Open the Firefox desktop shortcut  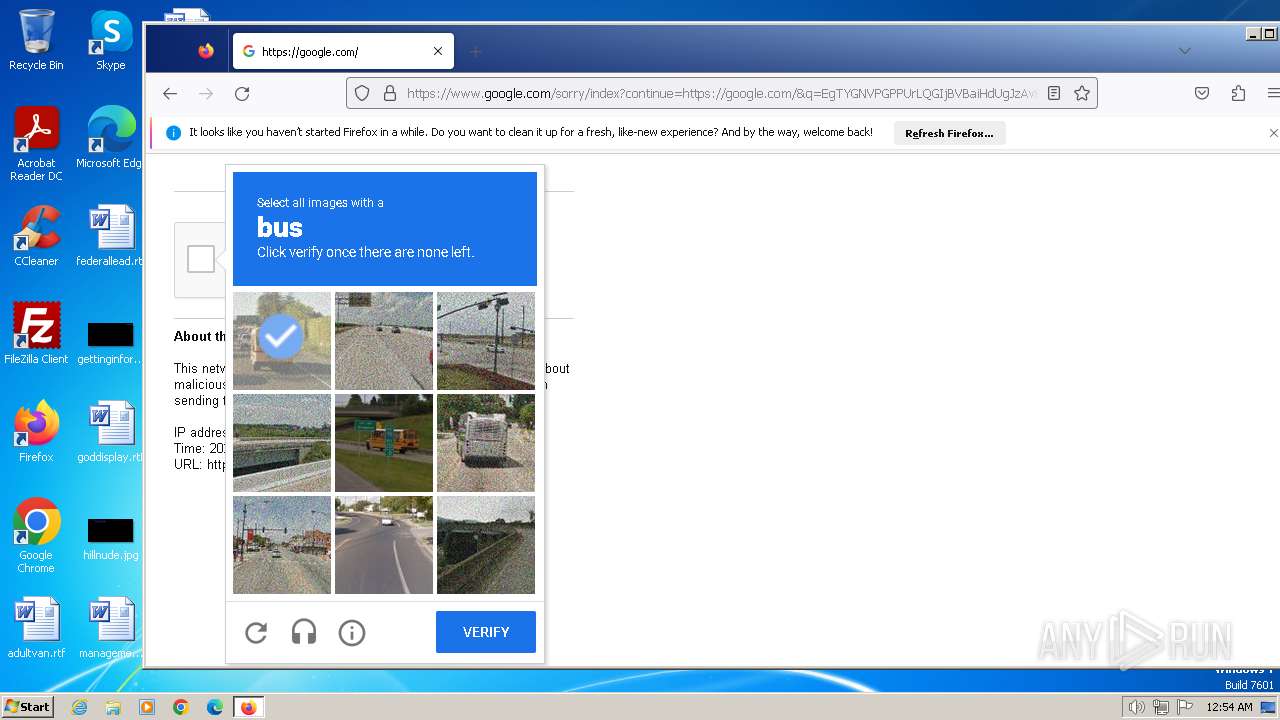(36, 431)
